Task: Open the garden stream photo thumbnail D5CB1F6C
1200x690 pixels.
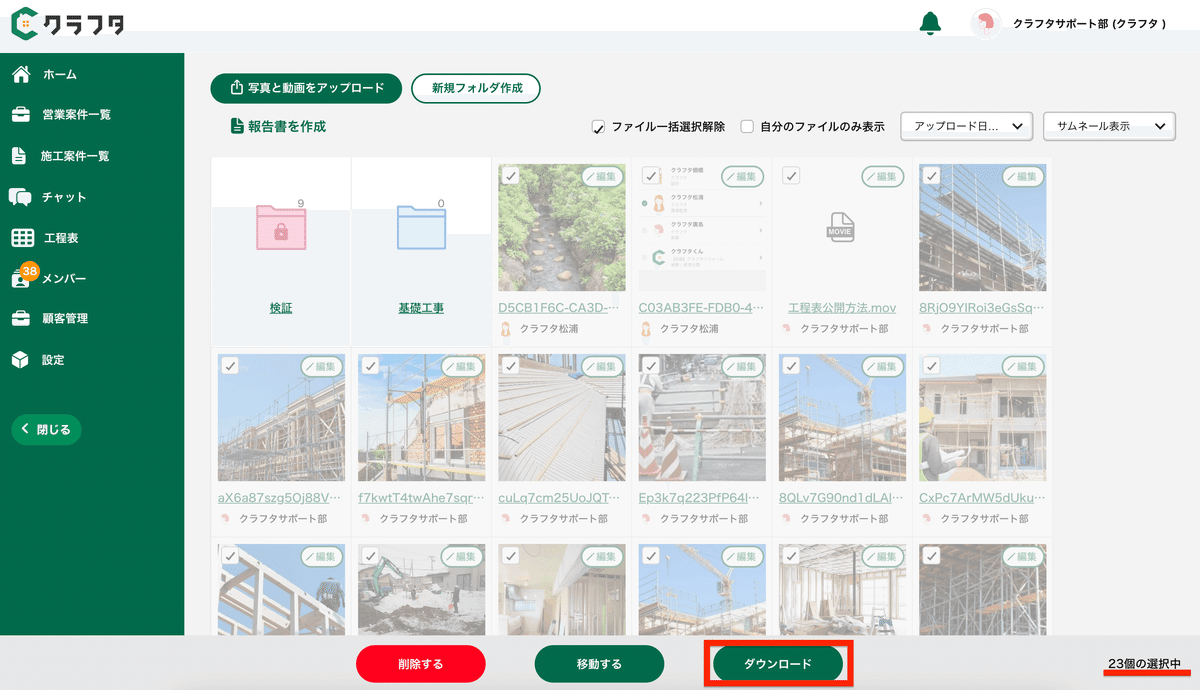Action: coord(562,228)
